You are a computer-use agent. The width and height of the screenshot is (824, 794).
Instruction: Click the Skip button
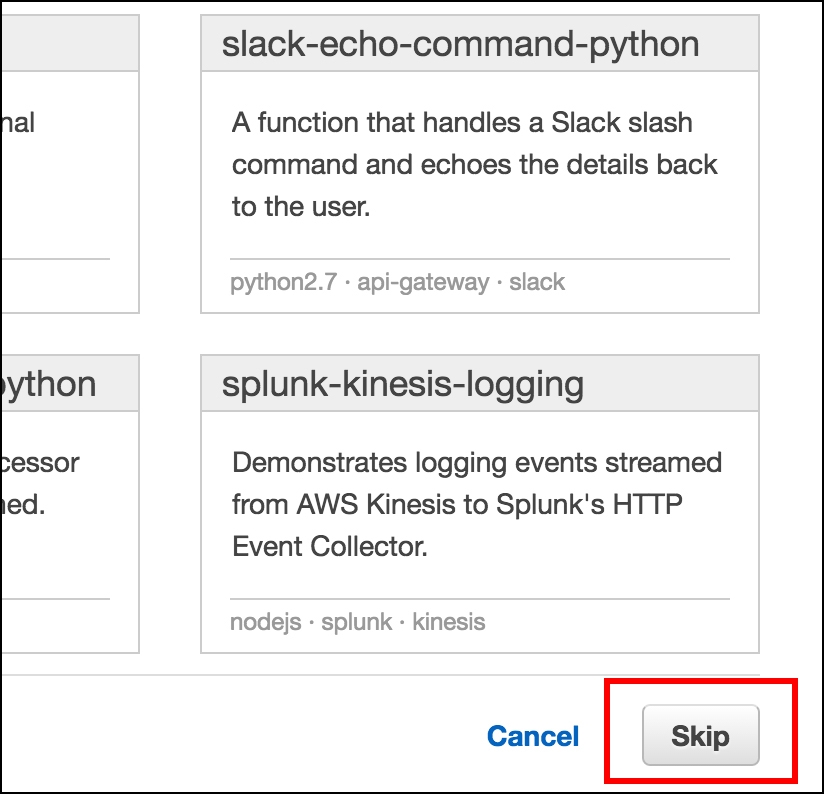pyautogui.click(x=700, y=737)
